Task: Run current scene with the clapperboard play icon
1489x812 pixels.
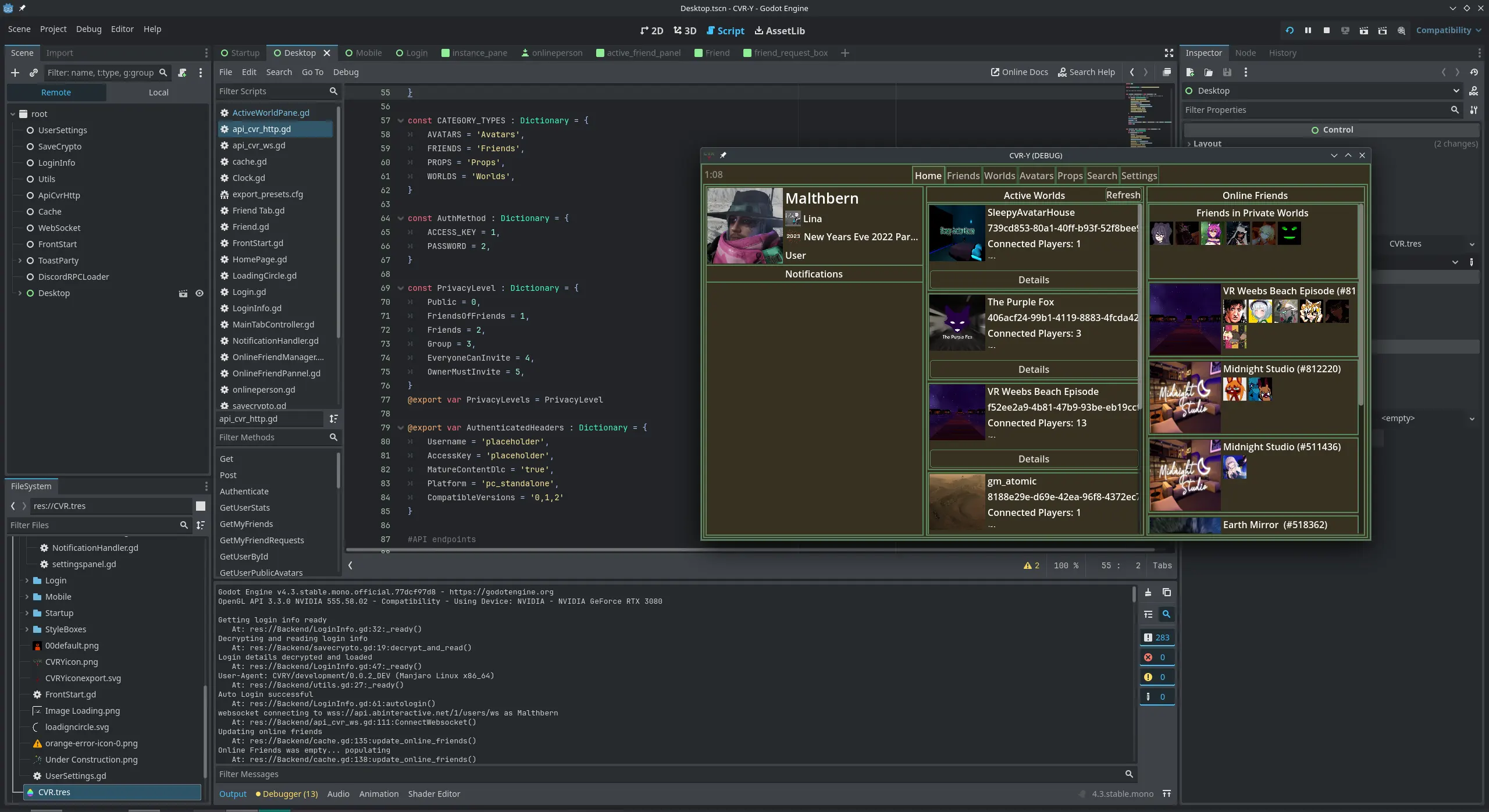Action: click(x=1364, y=30)
